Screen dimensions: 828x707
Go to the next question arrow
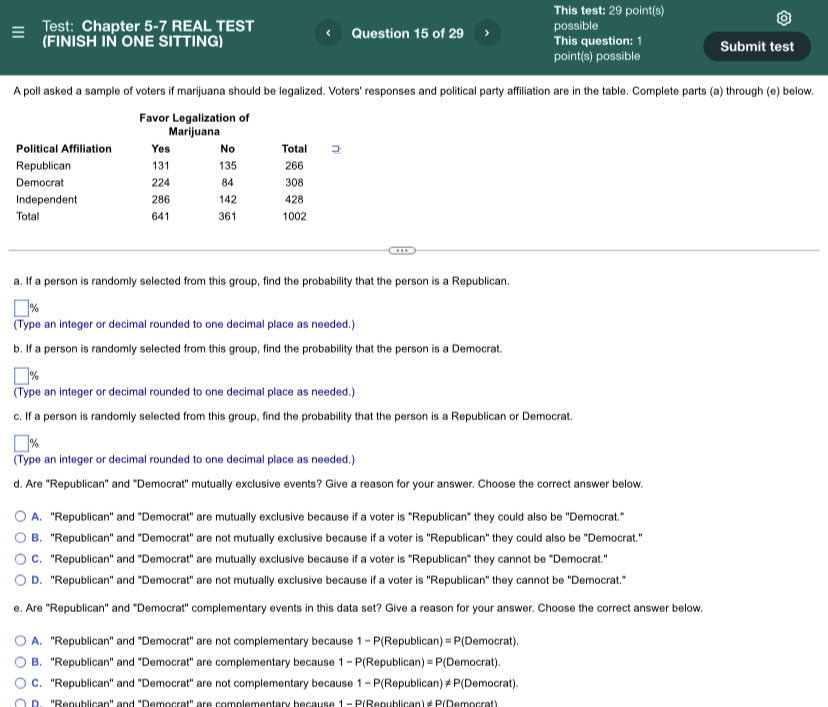487,33
